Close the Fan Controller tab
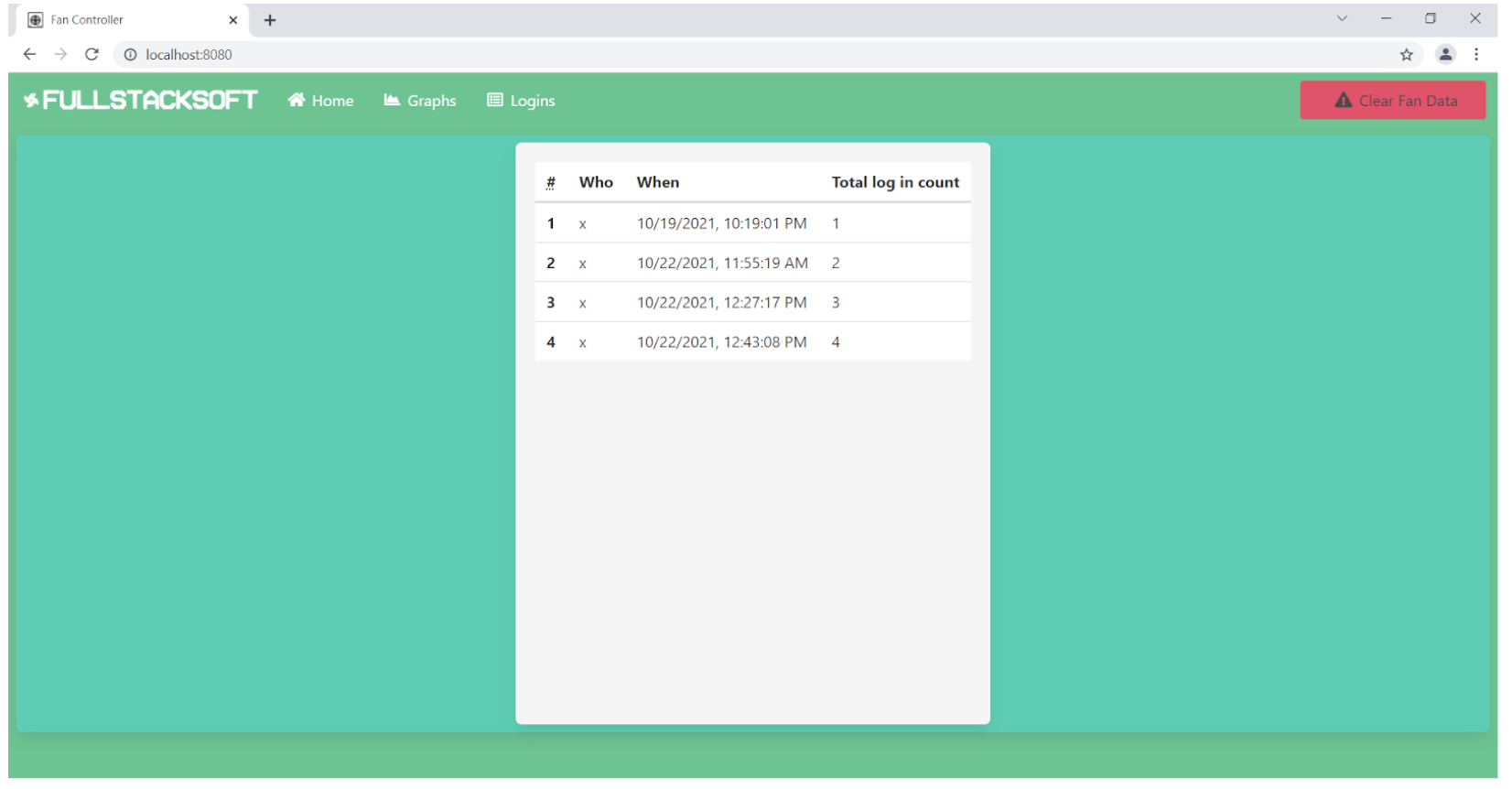1512x789 pixels. pos(232,20)
